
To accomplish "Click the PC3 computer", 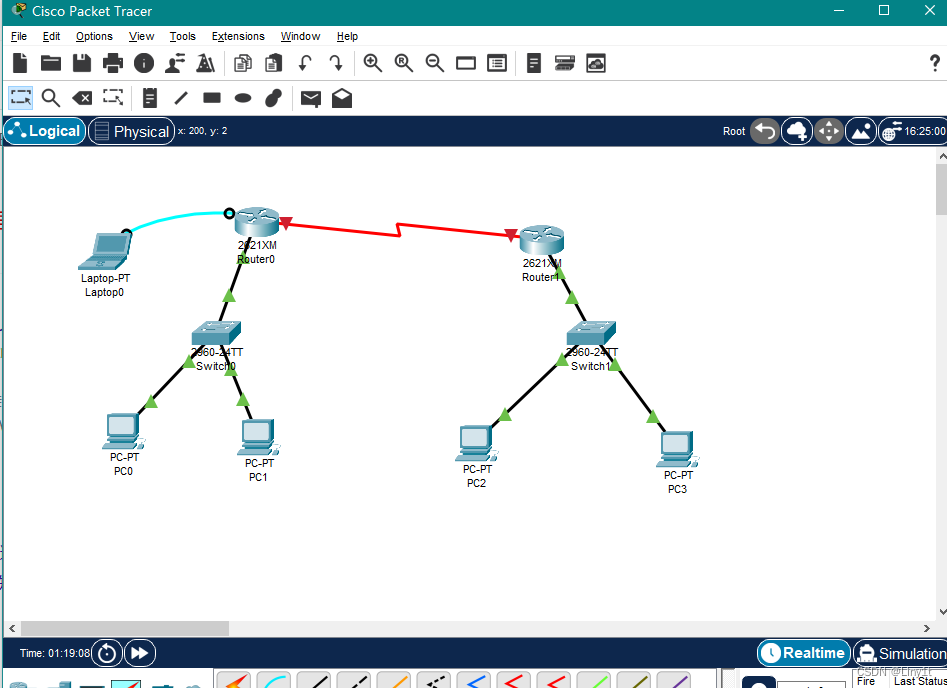I will coord(678,449).
